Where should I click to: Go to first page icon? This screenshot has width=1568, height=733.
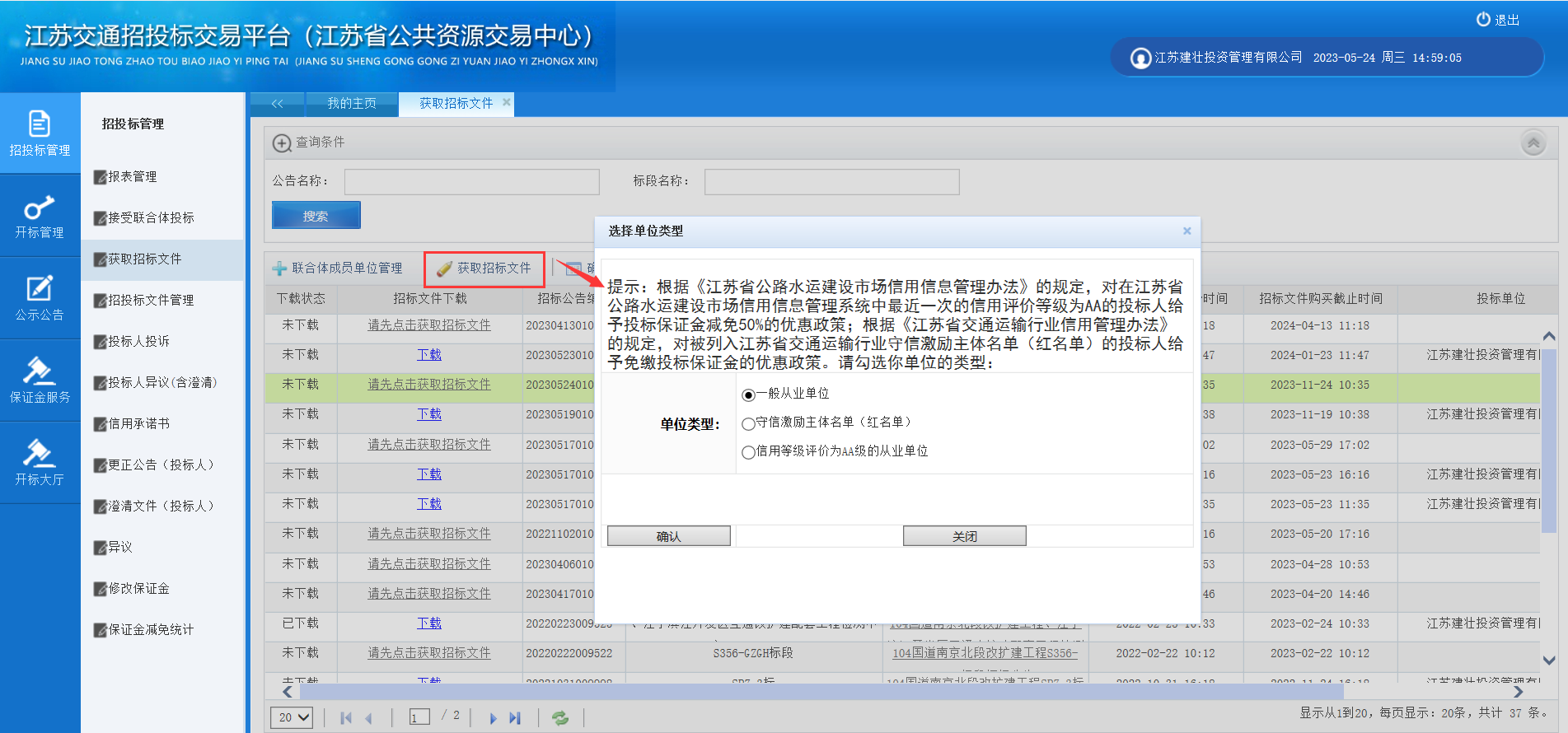tap(346, 718)
